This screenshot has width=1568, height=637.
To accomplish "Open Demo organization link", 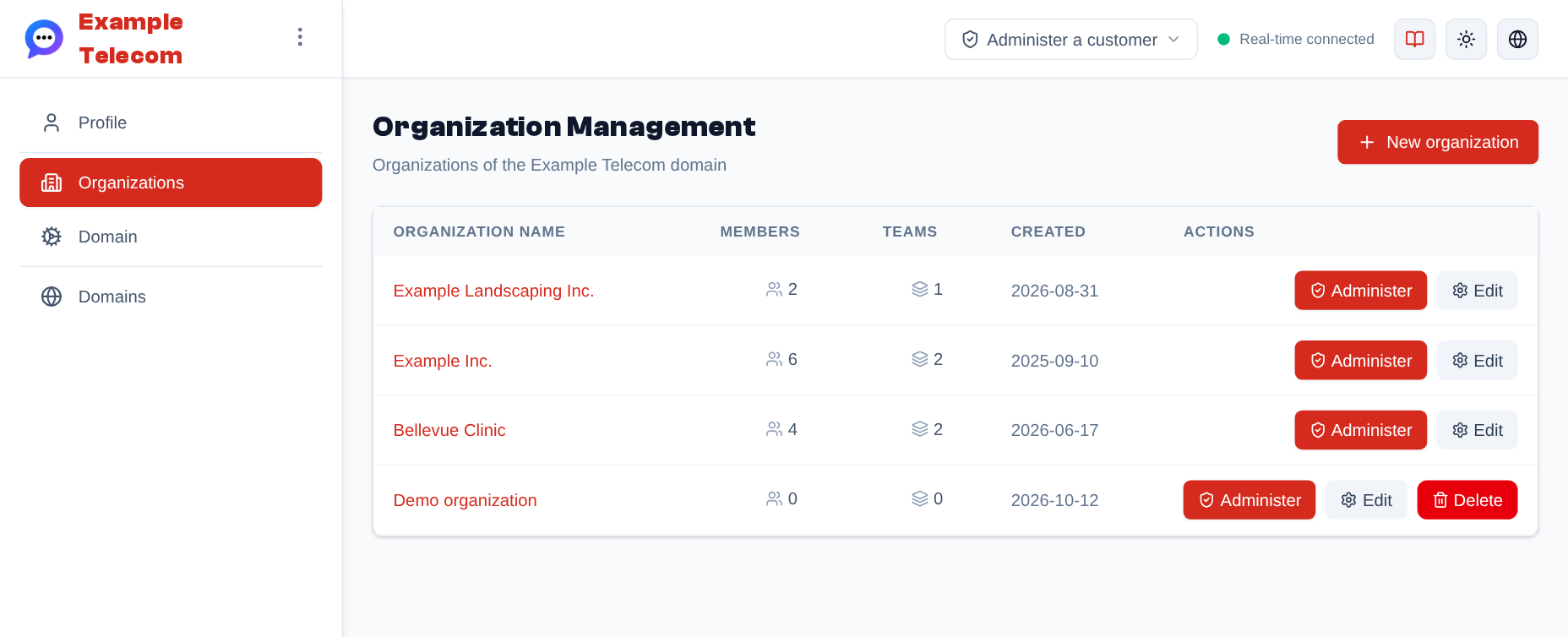I will point(465,500).
